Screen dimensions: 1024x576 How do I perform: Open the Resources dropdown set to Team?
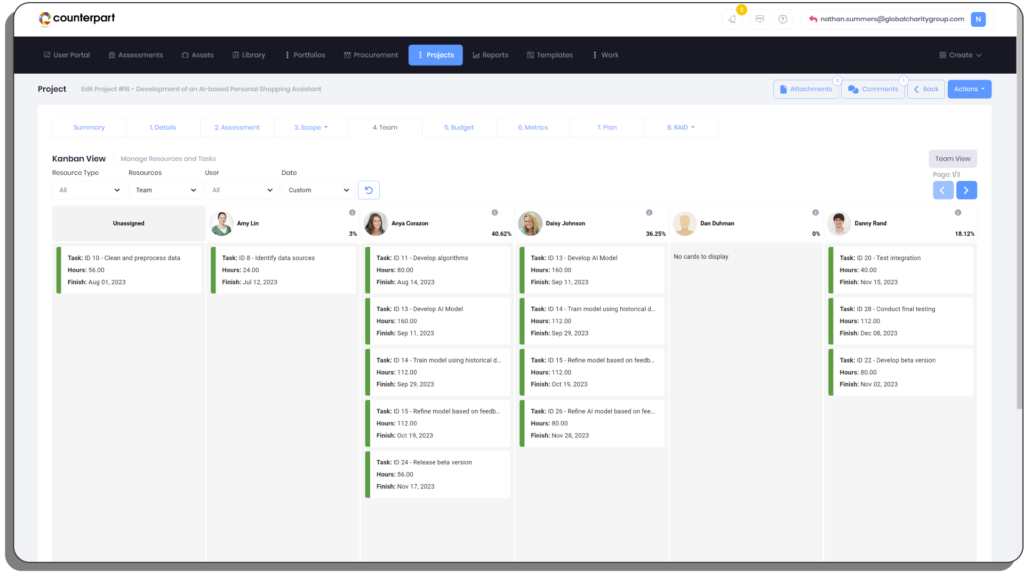165,190
